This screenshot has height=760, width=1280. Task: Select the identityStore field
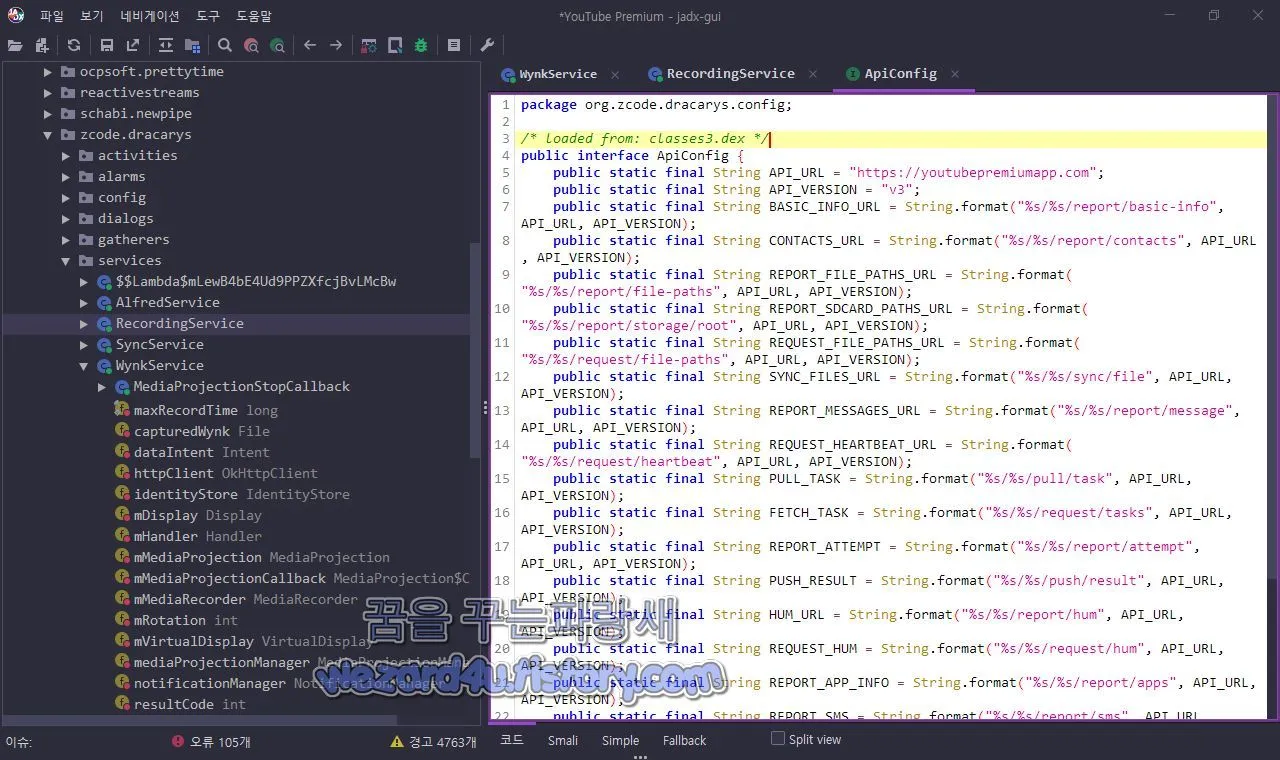242,495
